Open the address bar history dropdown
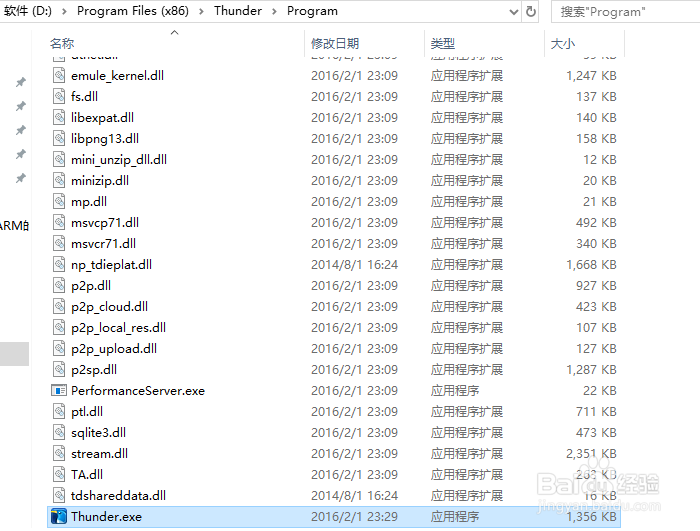The width and height of the screenshot is (700, 531). coord(514,12)
